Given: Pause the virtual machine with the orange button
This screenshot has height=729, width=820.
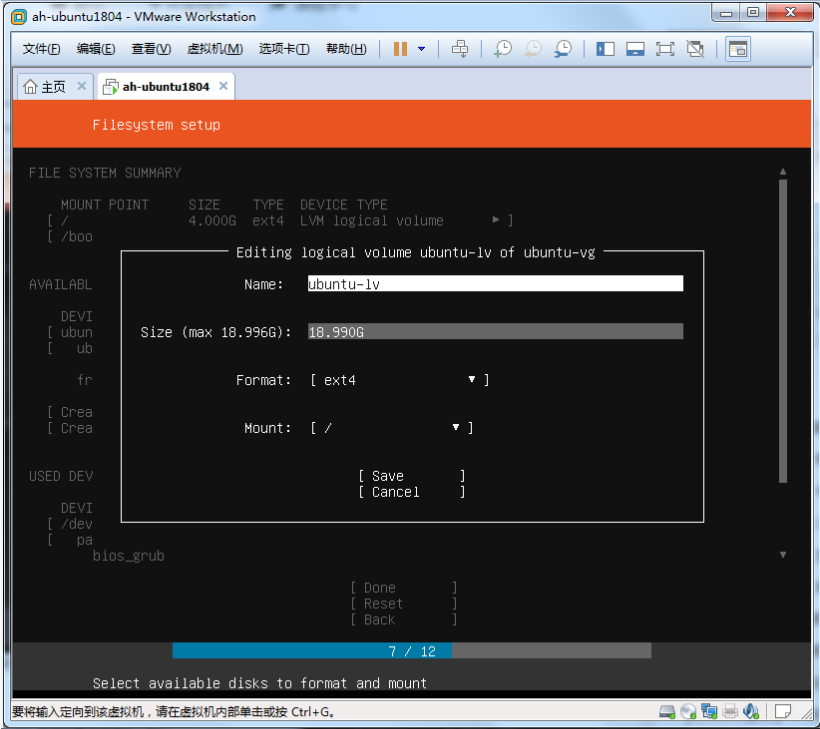Looking at the screenshot, I should pyautogui.click(x=400, y=49).
